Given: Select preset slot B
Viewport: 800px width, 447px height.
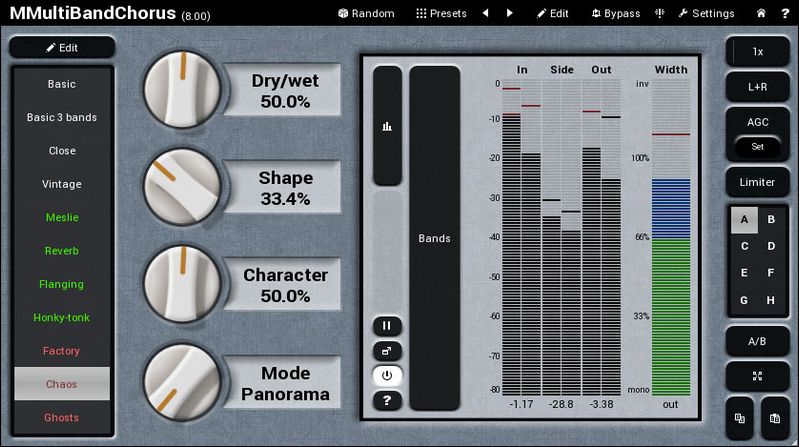Looking at the screenshot, I should pos(771,219).
